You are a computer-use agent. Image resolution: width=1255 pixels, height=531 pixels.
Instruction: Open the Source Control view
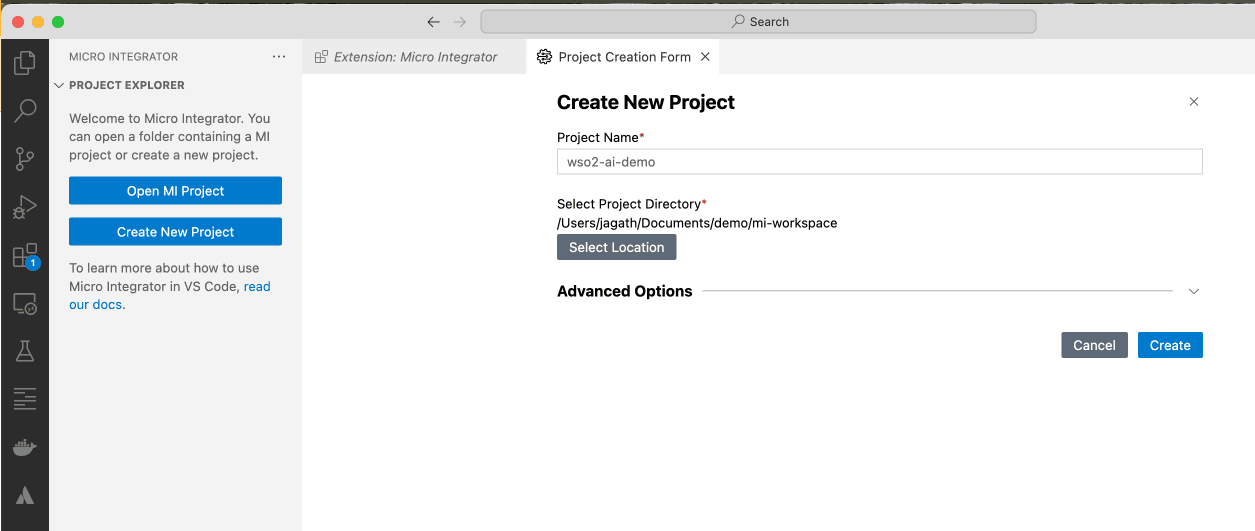(24, 158)
